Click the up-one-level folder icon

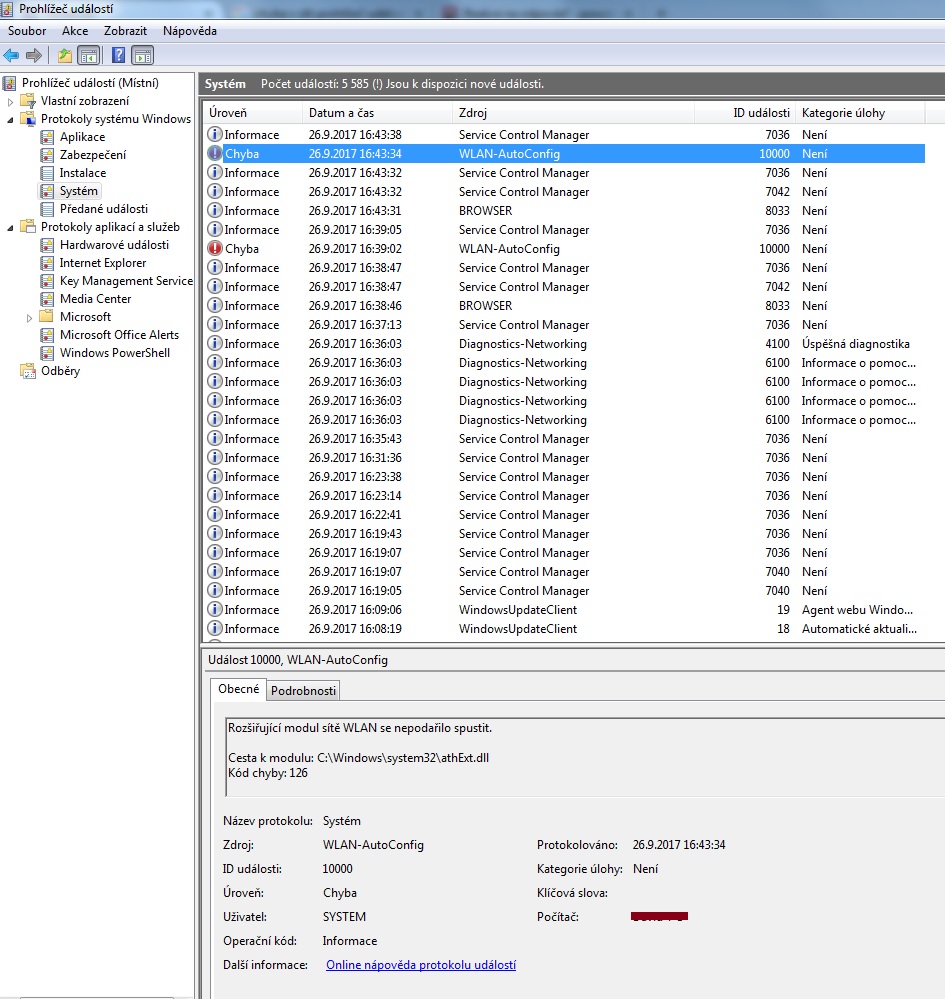65,55
